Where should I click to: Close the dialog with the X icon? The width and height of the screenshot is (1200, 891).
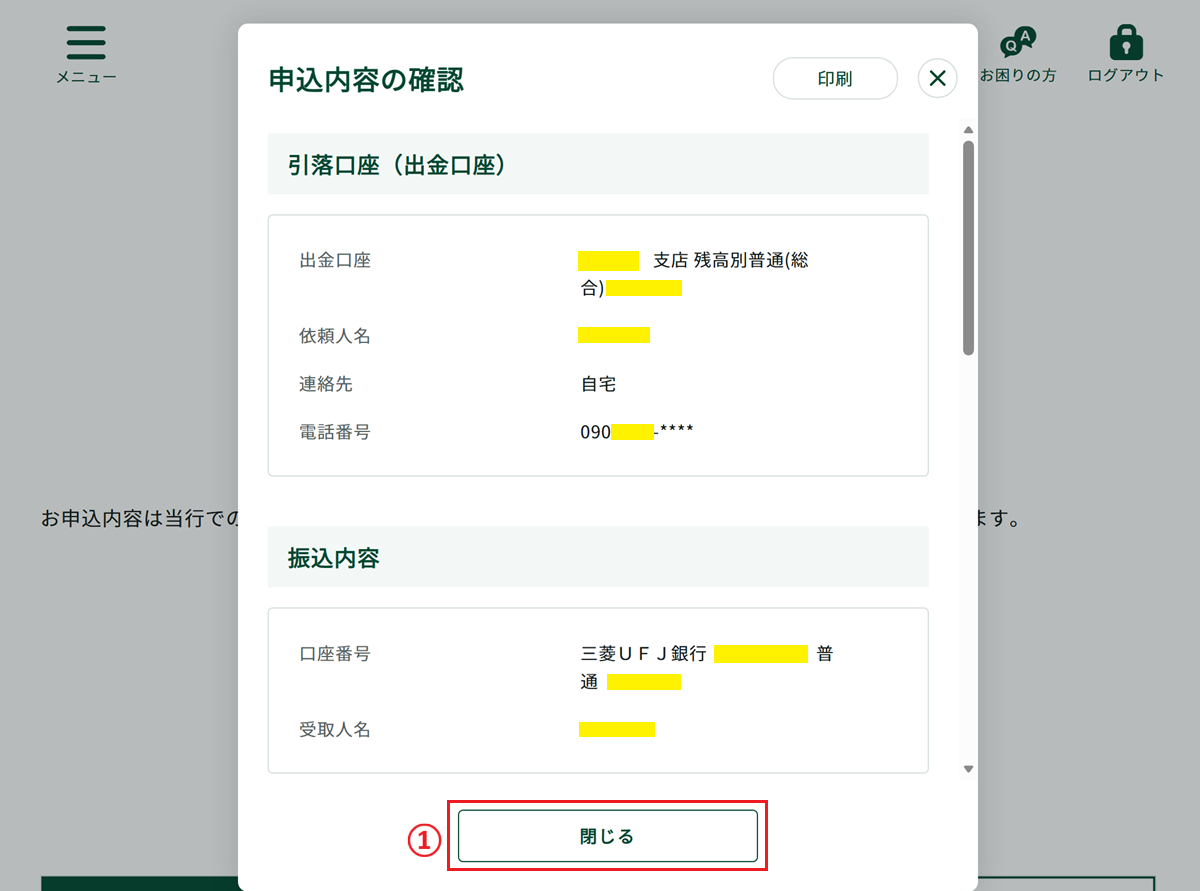tap(937, 79)
